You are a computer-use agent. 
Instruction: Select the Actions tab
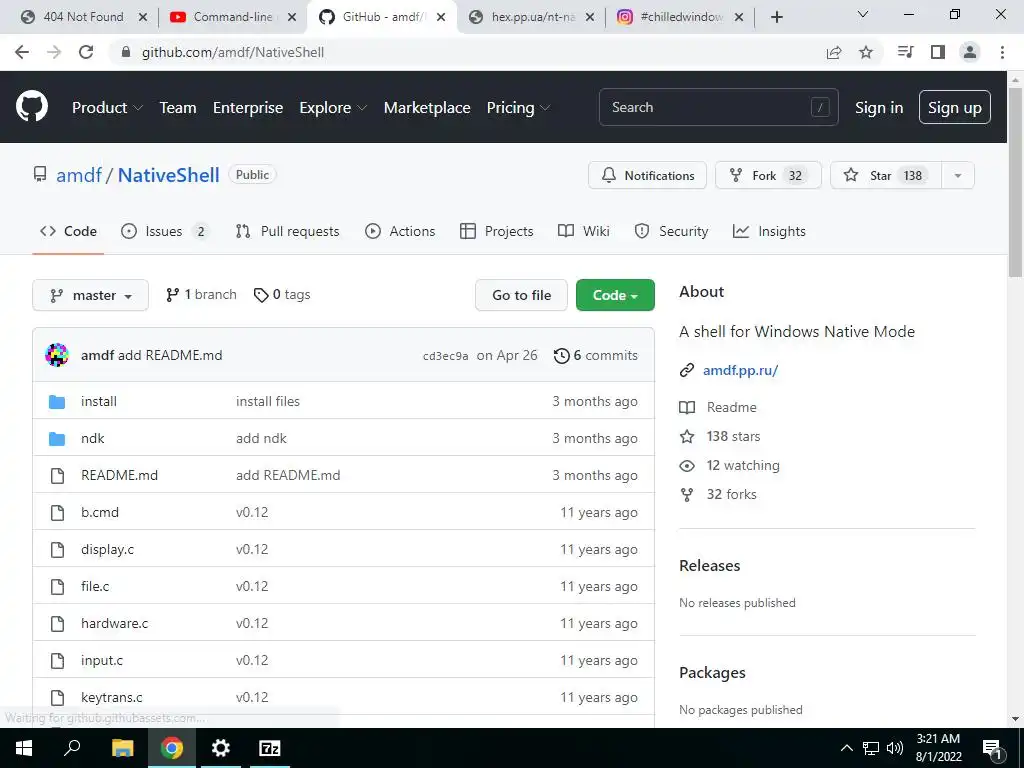pyautogui.click(x=400, y=231)
